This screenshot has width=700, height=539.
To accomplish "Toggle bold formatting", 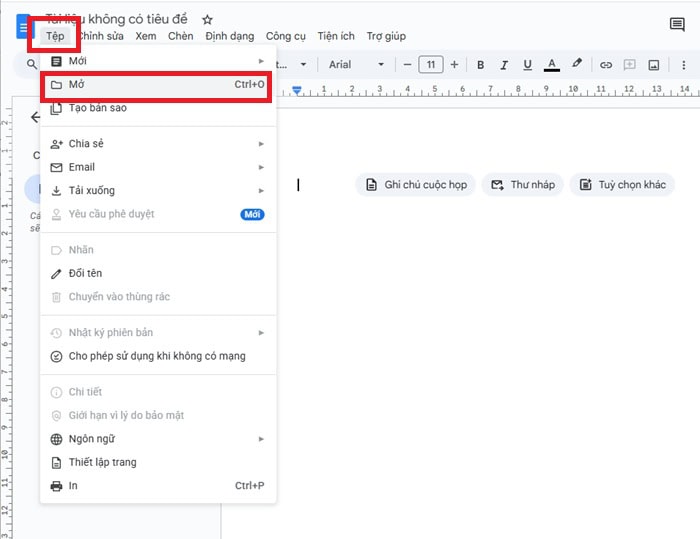I will pyautogui.click(x=480, y=65).
